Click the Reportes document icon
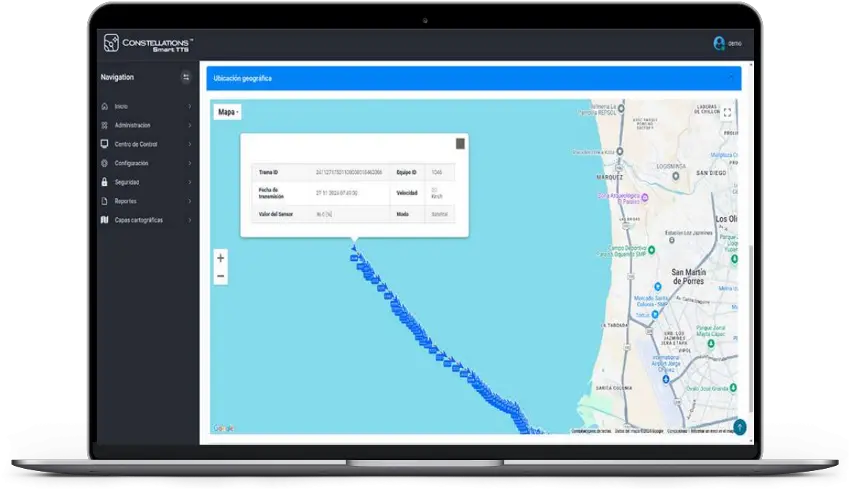 click(105, 201)
